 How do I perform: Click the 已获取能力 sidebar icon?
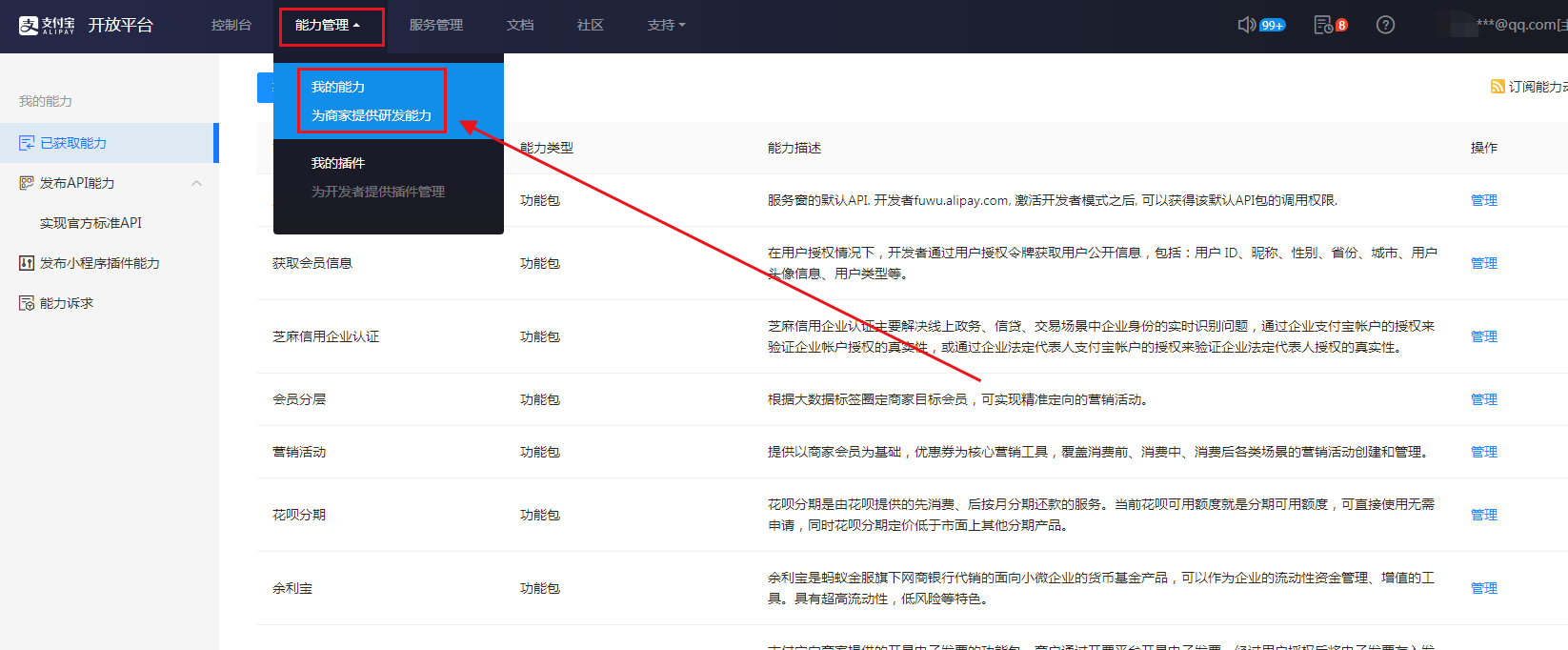[27, 143]
